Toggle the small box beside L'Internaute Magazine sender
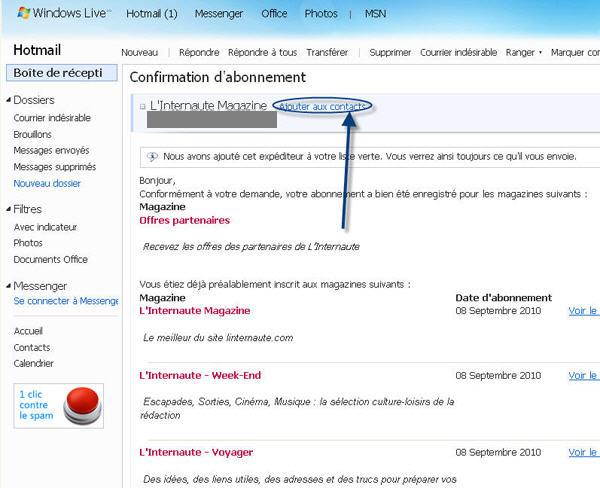The width and height of the screenshot is (600, 488). coord(143,106)
